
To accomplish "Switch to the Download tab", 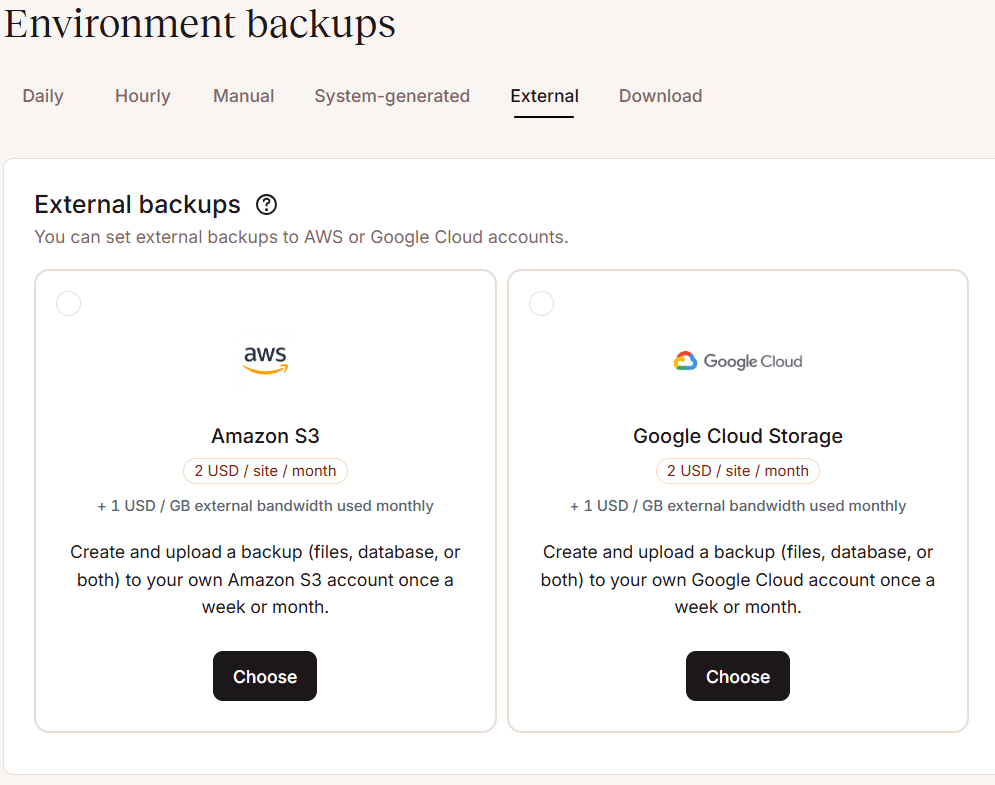I will click(x=661, y=96).
